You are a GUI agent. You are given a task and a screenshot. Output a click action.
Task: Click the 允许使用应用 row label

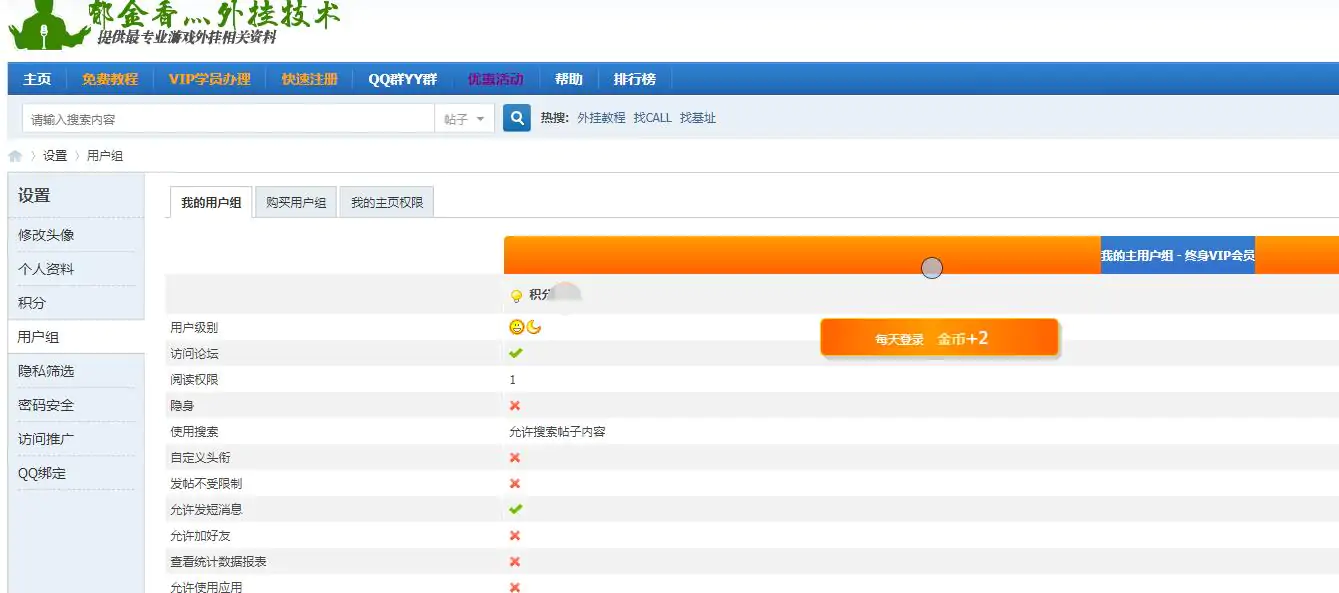click(x=206, y=587)
